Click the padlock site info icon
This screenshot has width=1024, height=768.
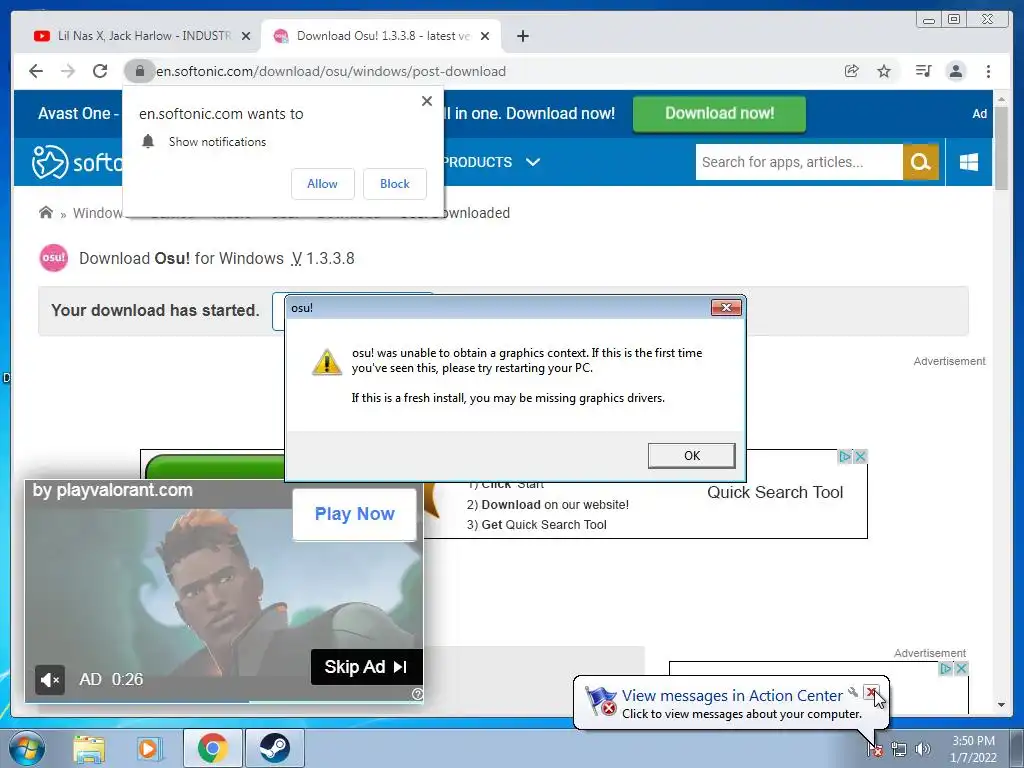click(x=139, y=71)
